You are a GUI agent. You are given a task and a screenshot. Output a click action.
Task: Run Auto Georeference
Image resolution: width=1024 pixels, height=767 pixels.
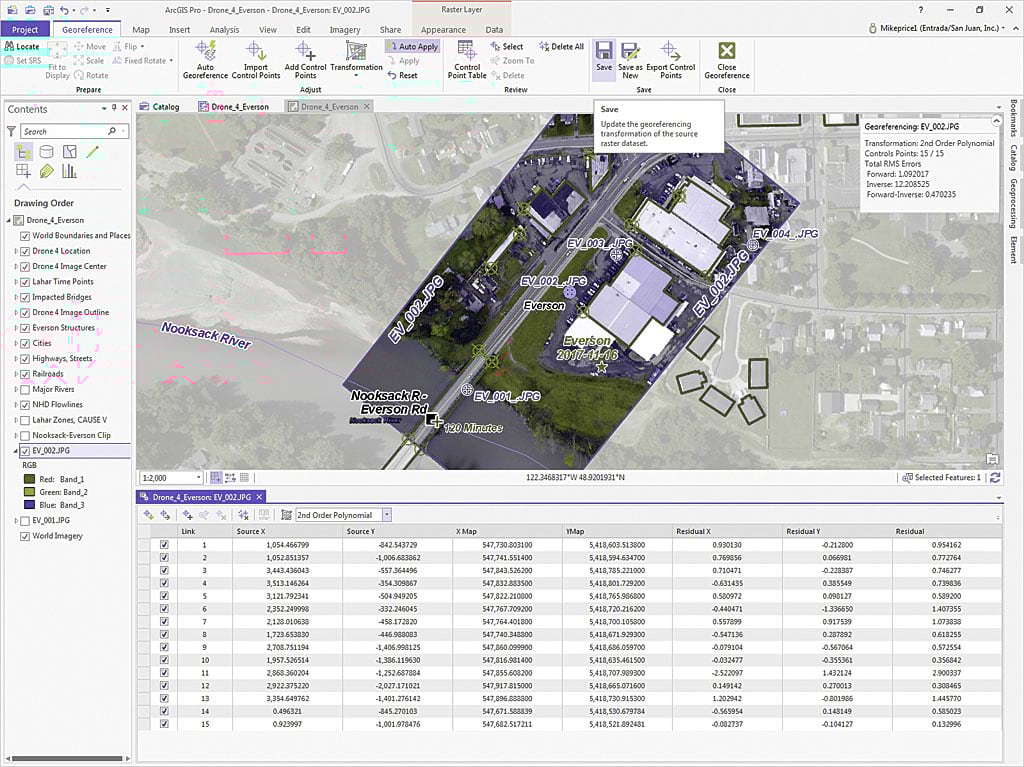[205, 60]
